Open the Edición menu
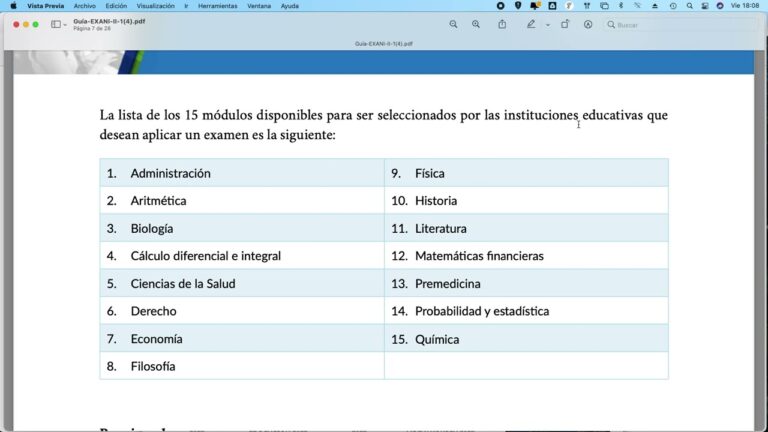This screenshot has width=768, height=432. [x=116, y=6]
